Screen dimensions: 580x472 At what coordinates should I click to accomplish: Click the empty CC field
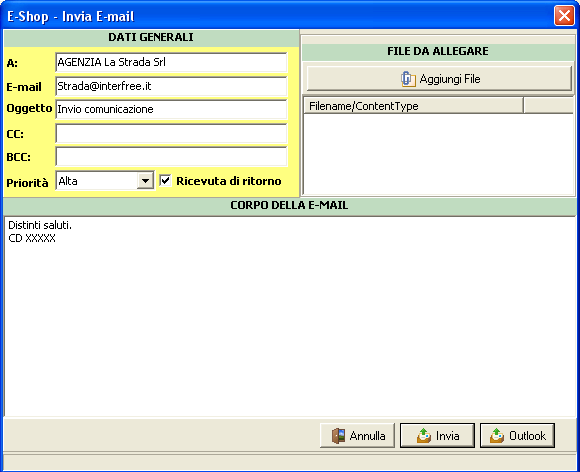[171, 133]
